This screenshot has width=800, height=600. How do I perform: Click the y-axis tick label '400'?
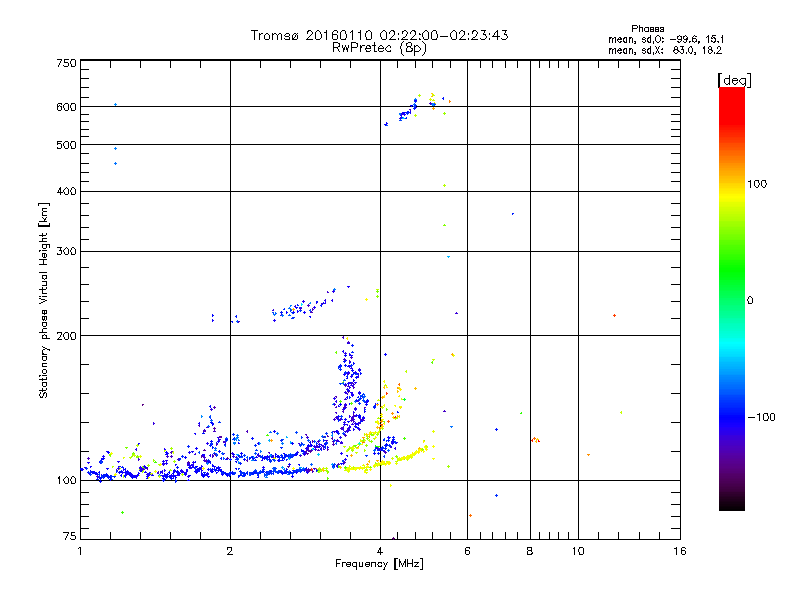pos(66,191)
